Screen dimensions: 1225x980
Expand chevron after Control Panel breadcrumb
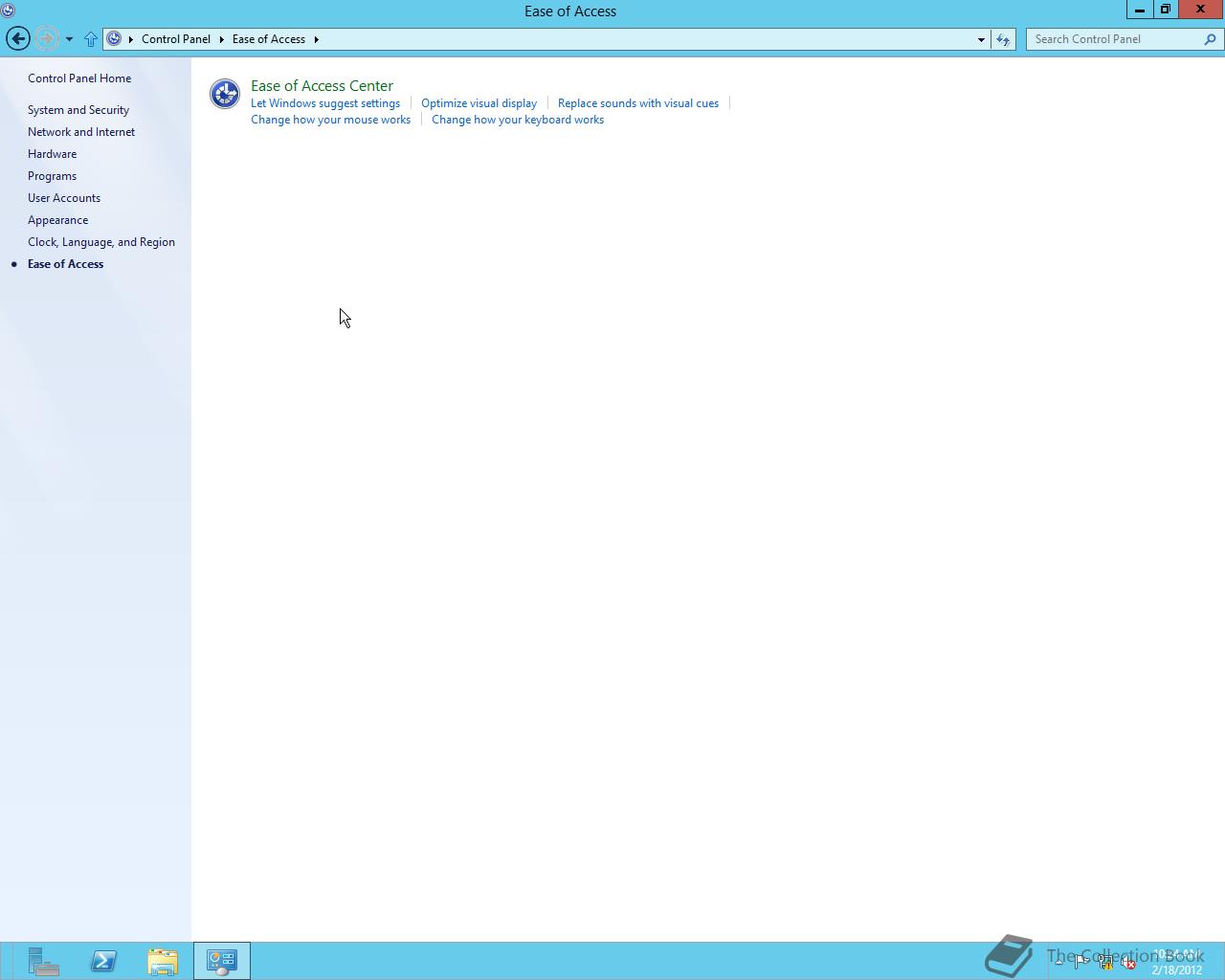(221, 39)
